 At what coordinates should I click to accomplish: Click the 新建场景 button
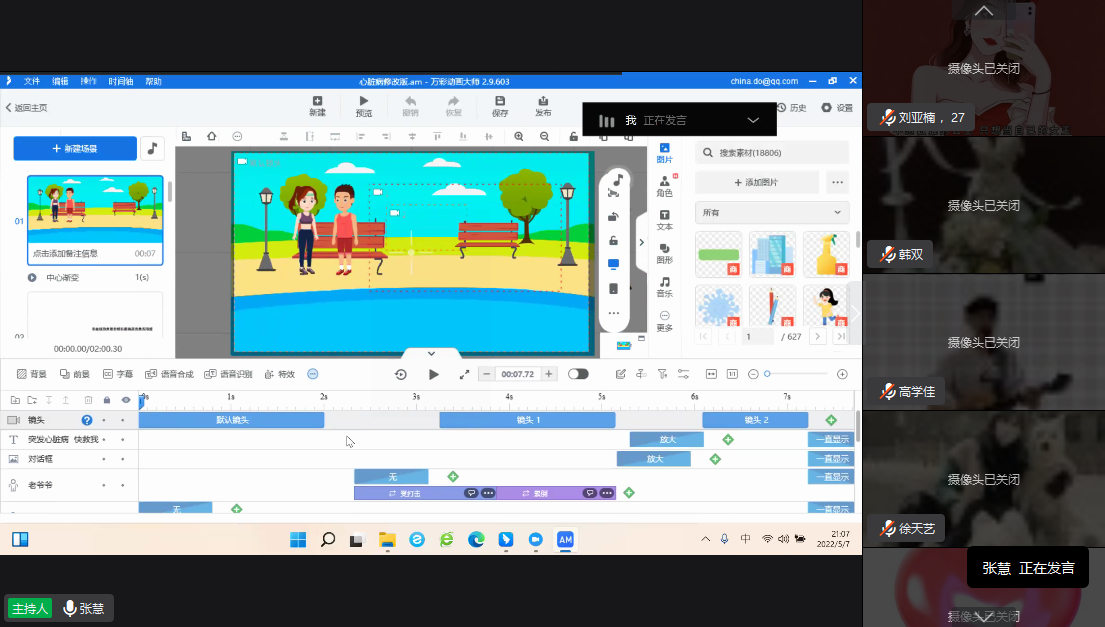point(75,148)
